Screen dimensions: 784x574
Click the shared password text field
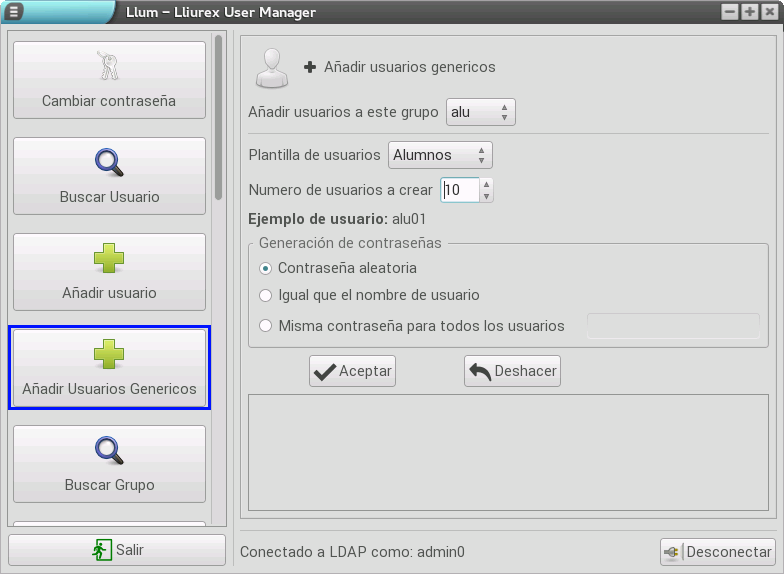672,326
